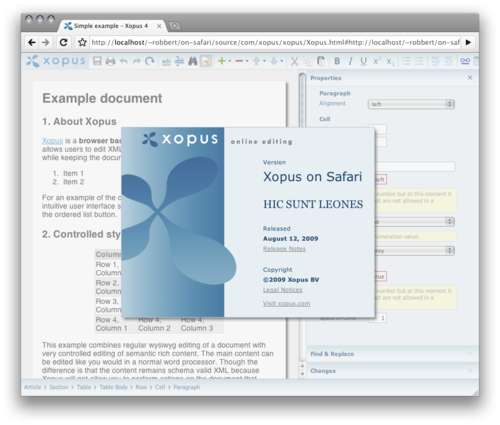500x425 pixels.
Task: Open the Release Notes link
Action: (x=284, y=249)
